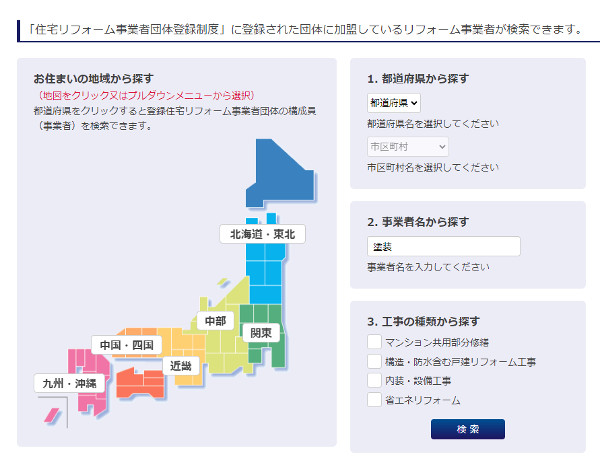The image size is (600, 475).
Task: Check マンション共用部分修繕 checkbox
Action: 374,341
